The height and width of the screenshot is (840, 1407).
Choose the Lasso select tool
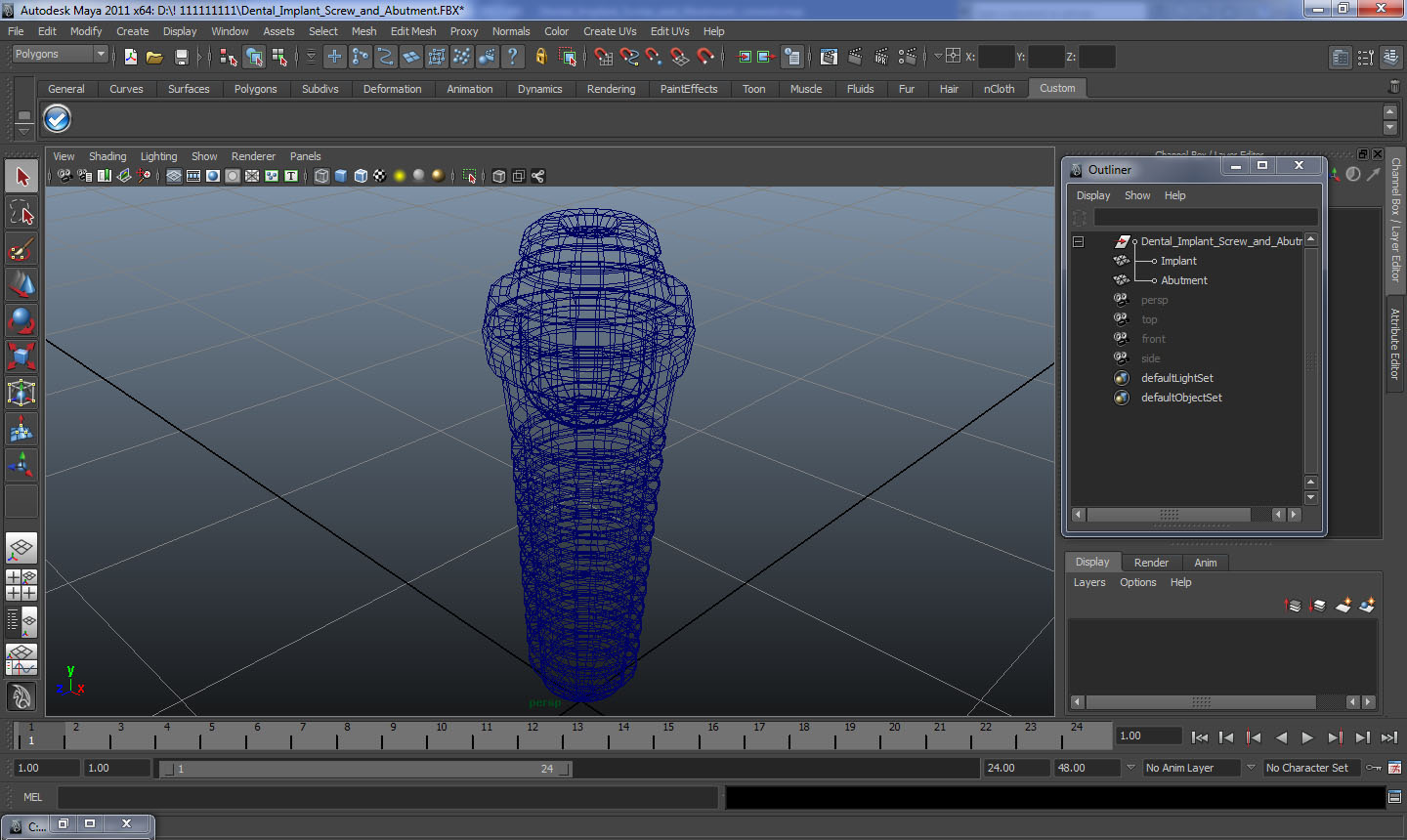coord(21,213)
